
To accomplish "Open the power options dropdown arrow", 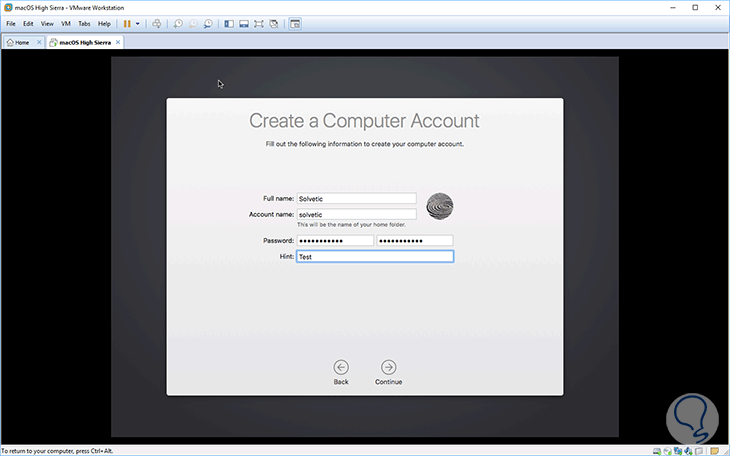I will (137, 24).
